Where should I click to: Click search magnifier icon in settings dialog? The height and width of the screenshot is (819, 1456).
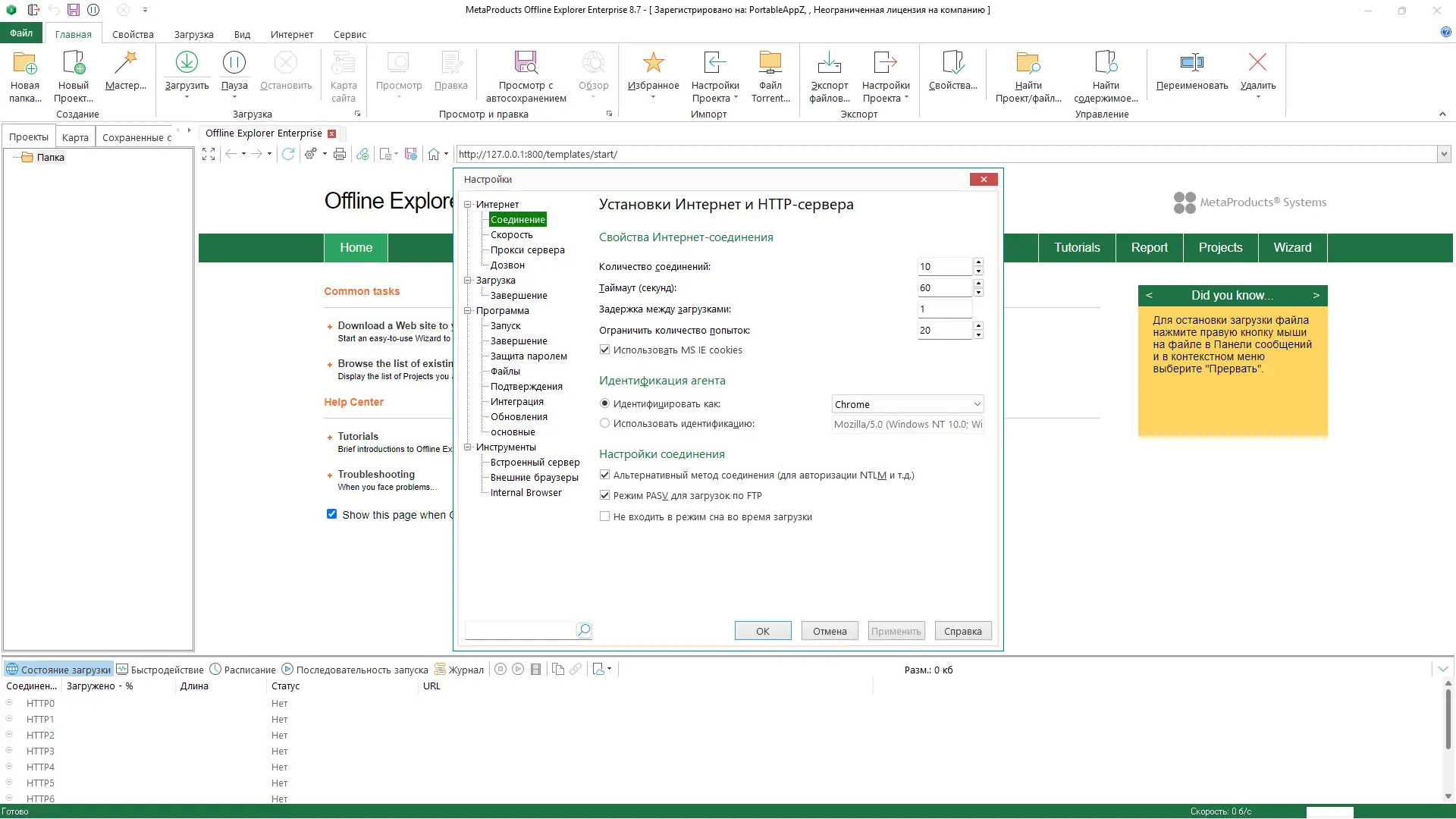[x=583, y=630]
